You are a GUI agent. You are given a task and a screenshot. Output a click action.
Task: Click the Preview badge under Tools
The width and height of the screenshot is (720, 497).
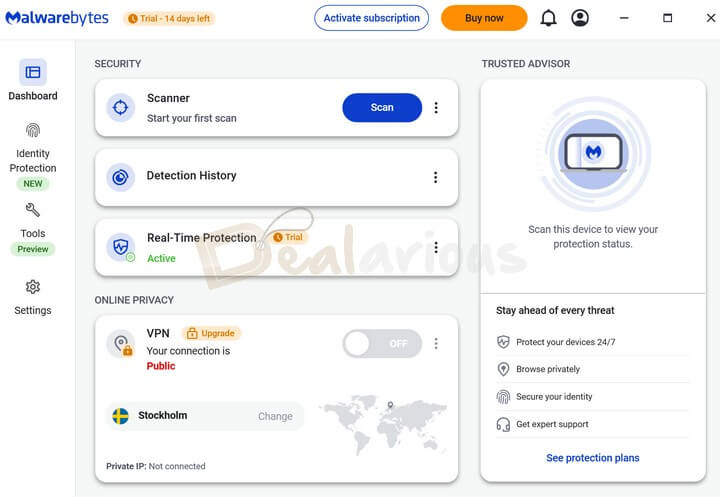33,249
